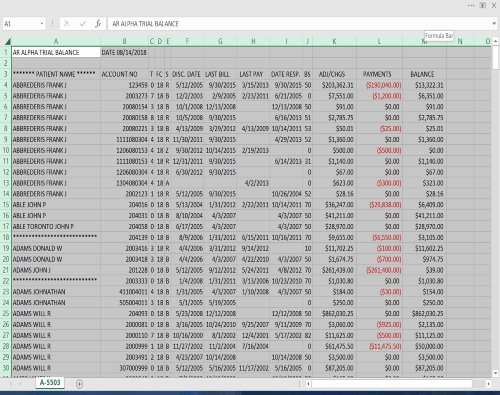Click balance cell $13,322.31
The image size is (500, 395).
424,85
